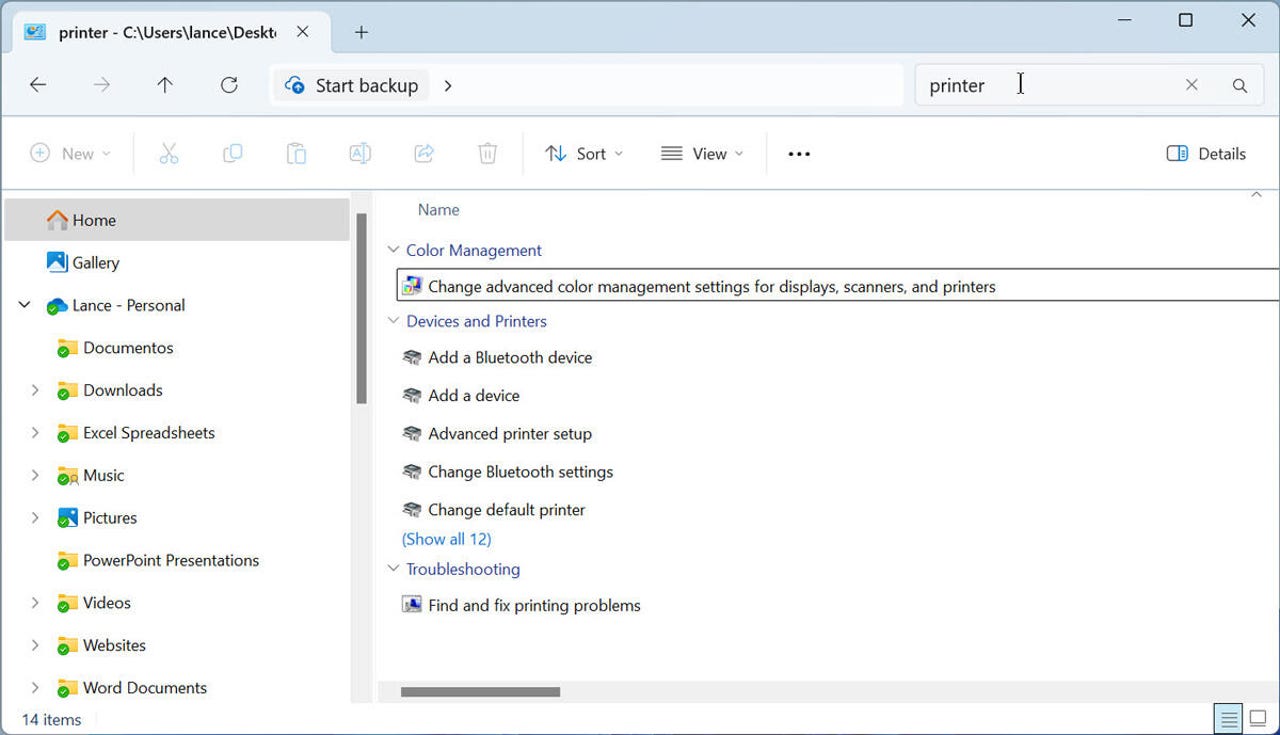Clear the search box text
This screenshot has width=1280, height=735.
[x=1191, y=85]
